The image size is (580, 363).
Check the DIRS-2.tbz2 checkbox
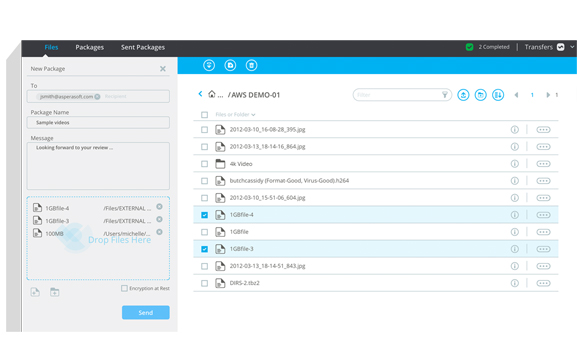[x=204, y=283]
